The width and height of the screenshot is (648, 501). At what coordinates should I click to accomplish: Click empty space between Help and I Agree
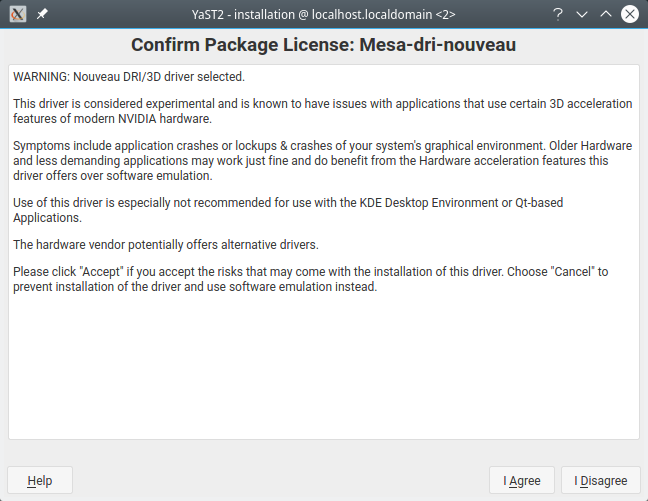pos(280,481)
